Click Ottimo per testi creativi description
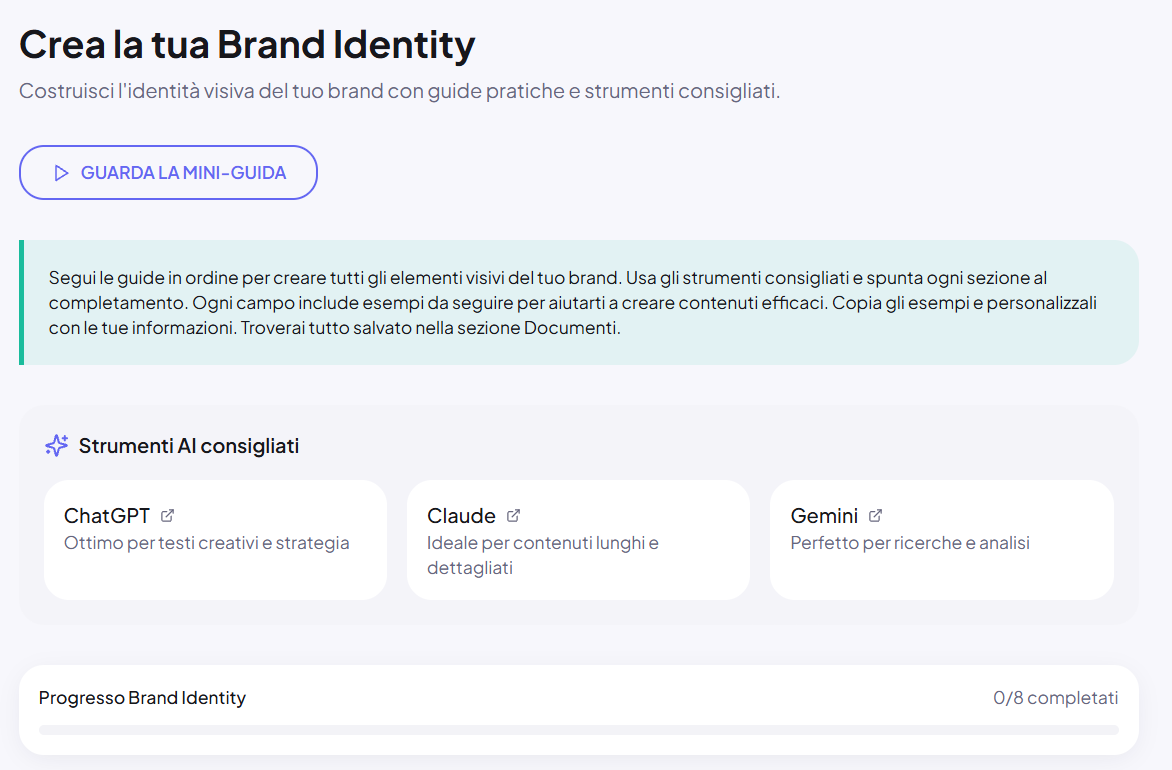The height and width of the screenshot is (770, 1172). (207, 543)
